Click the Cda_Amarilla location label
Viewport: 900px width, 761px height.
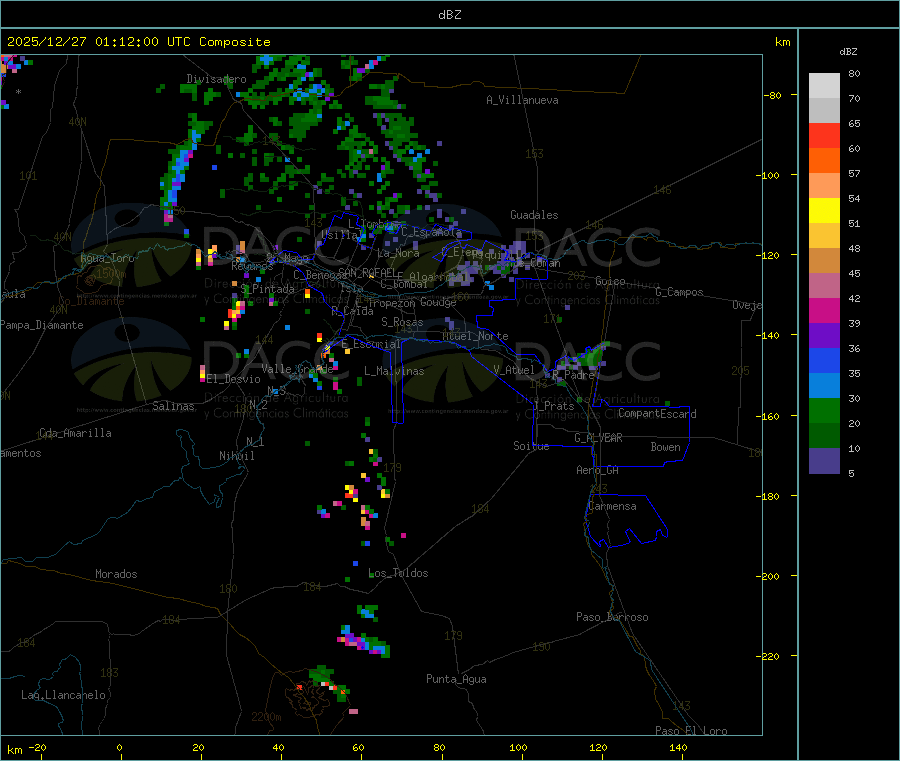pyautogui.click(x=75, y=433)
